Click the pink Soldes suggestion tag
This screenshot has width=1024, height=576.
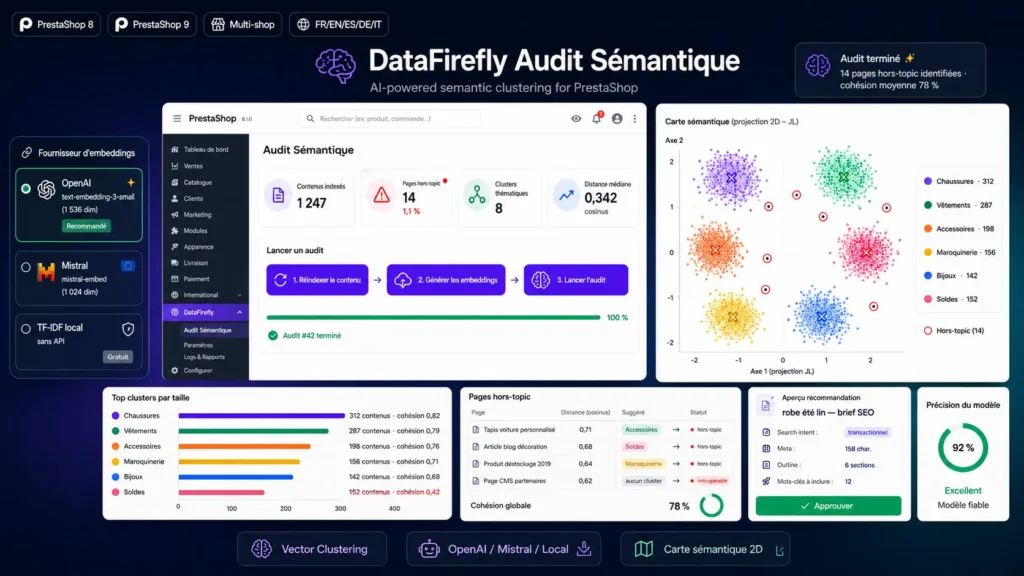pos(634,447)
